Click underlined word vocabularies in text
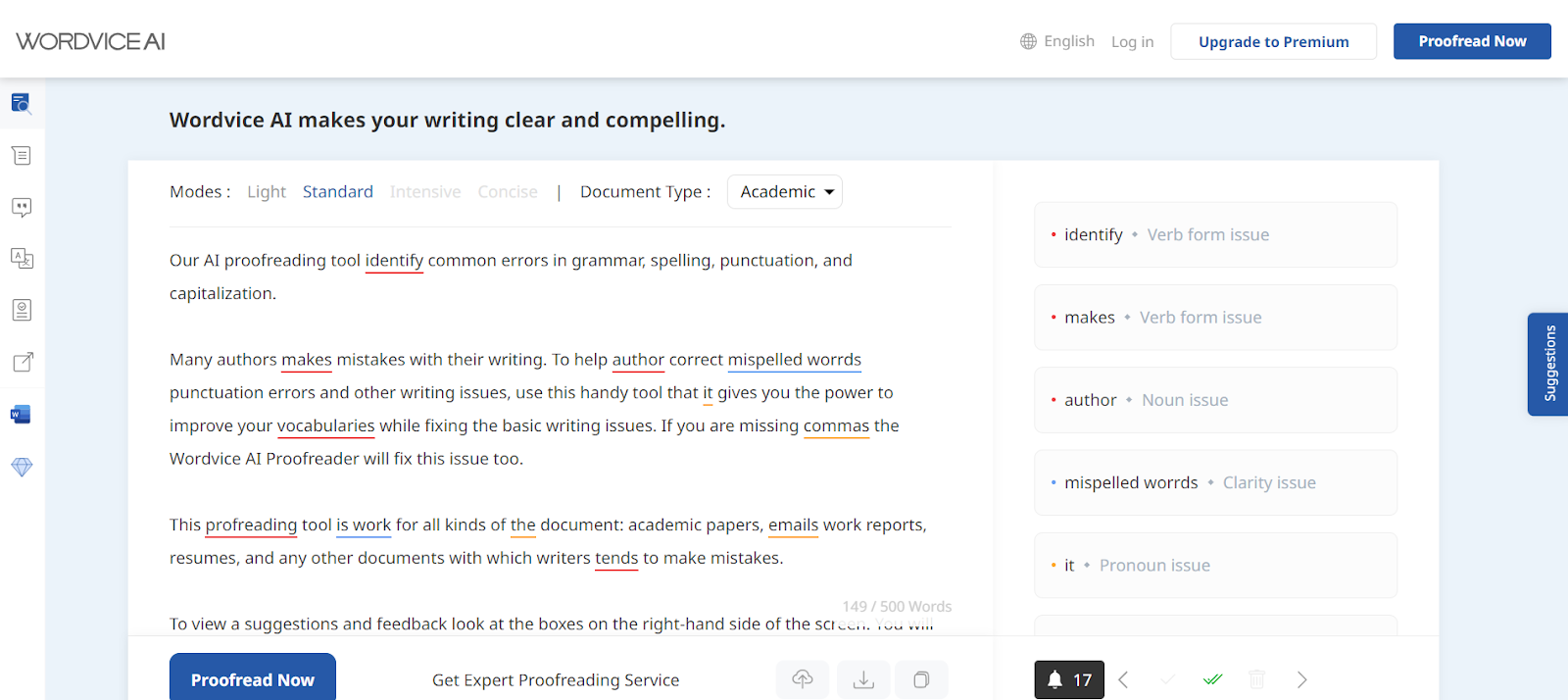This screenshot has width=1568, height=700. point(326,425)
